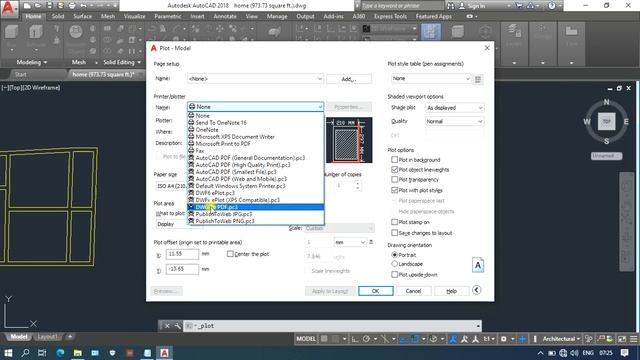640x360 pixels.
Task: Open notification center in system tray
Action: [624, 353]
